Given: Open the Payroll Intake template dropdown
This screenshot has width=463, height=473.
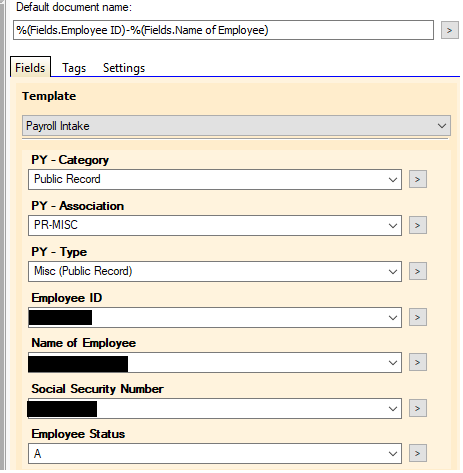Looking at the screenshot, I should [236, 126].
